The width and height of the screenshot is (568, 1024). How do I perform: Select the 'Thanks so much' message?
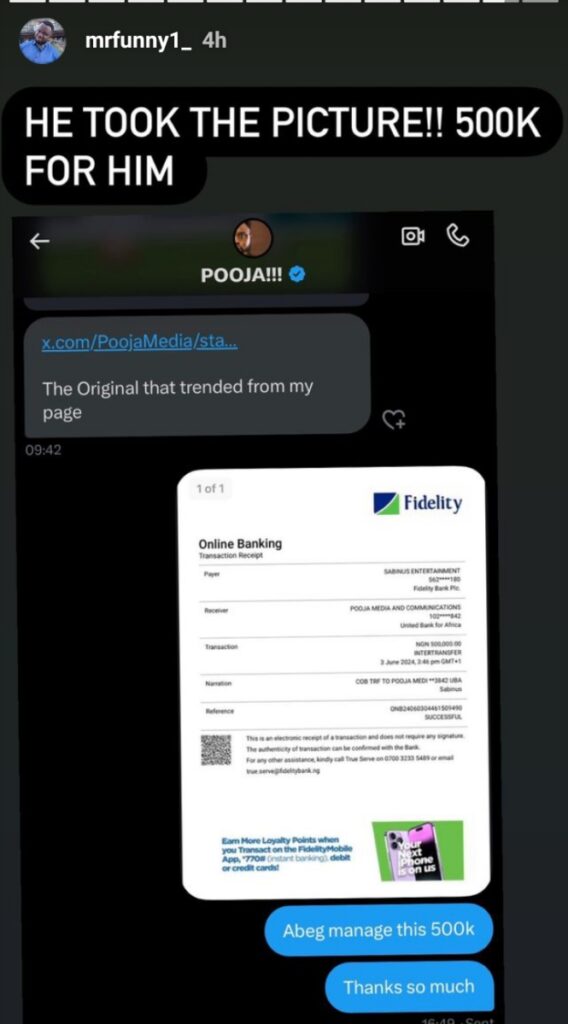[409, 986]
